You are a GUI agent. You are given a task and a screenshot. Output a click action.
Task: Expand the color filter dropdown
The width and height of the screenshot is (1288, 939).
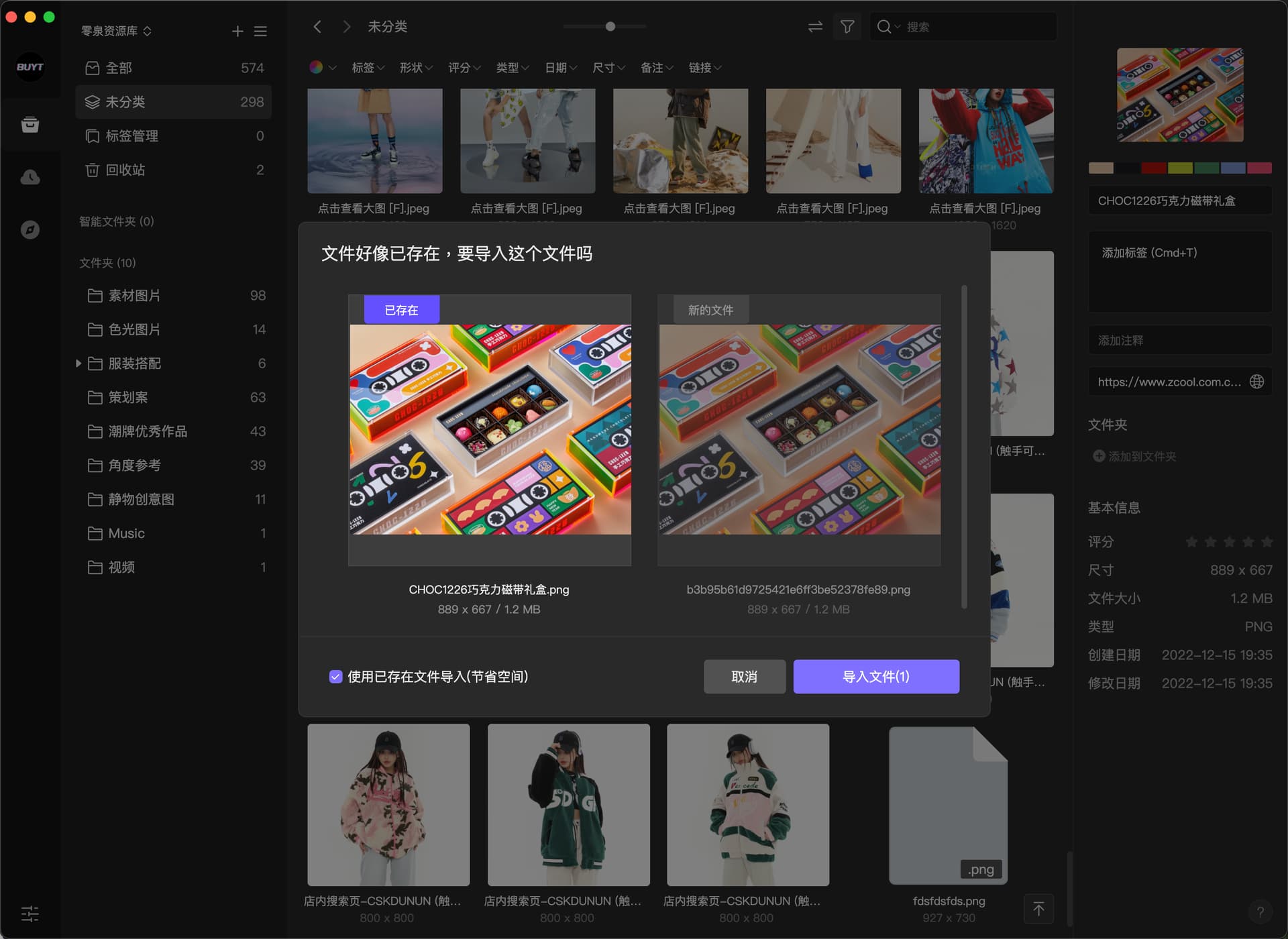(x=323, y=68)
